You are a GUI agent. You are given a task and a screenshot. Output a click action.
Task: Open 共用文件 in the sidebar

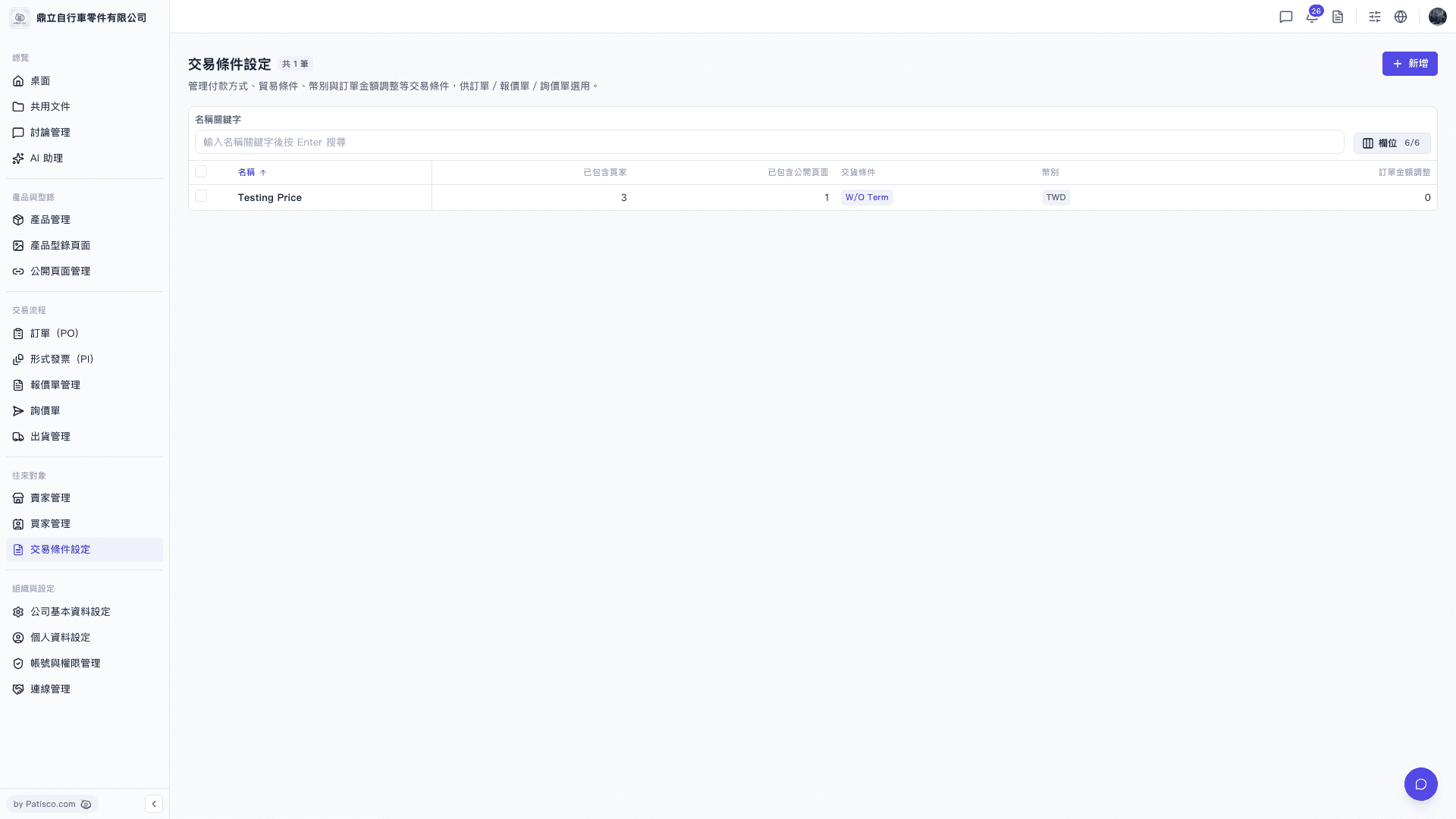(x=84, y=107)
